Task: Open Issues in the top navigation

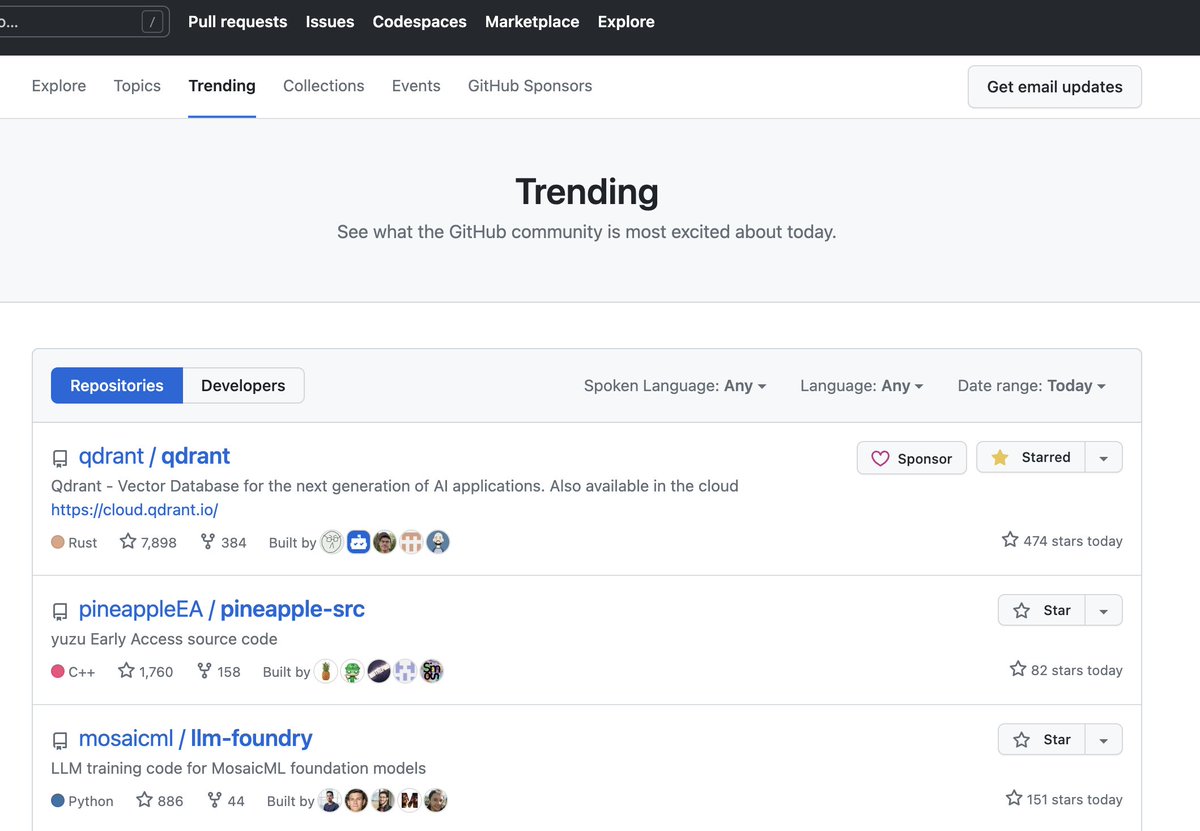Action: click(x=330, y=22)
